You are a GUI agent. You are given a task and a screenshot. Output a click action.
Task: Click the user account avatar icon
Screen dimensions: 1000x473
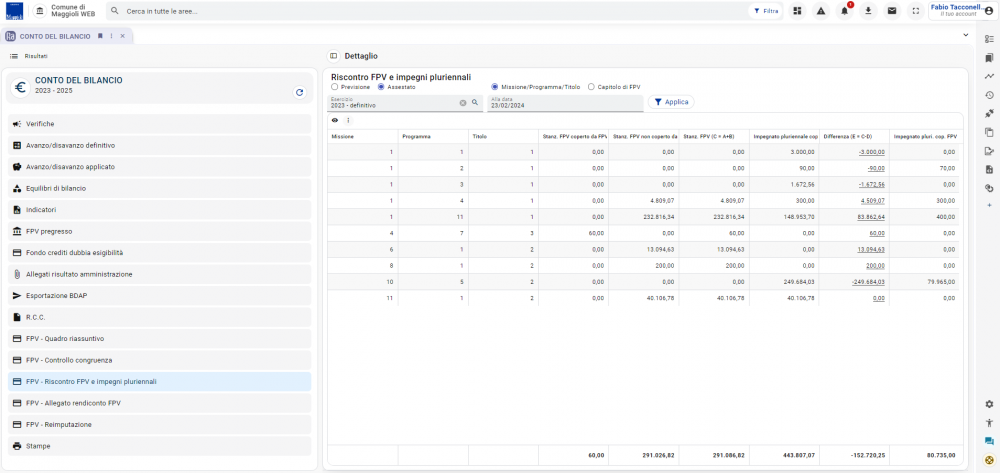[x=989, y=11]
